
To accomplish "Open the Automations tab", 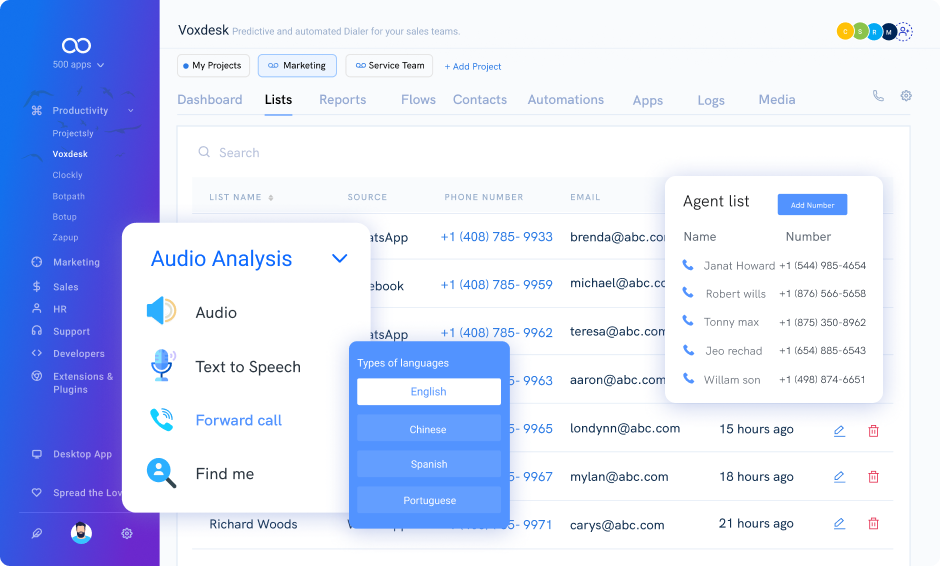I will coord(565,100).
